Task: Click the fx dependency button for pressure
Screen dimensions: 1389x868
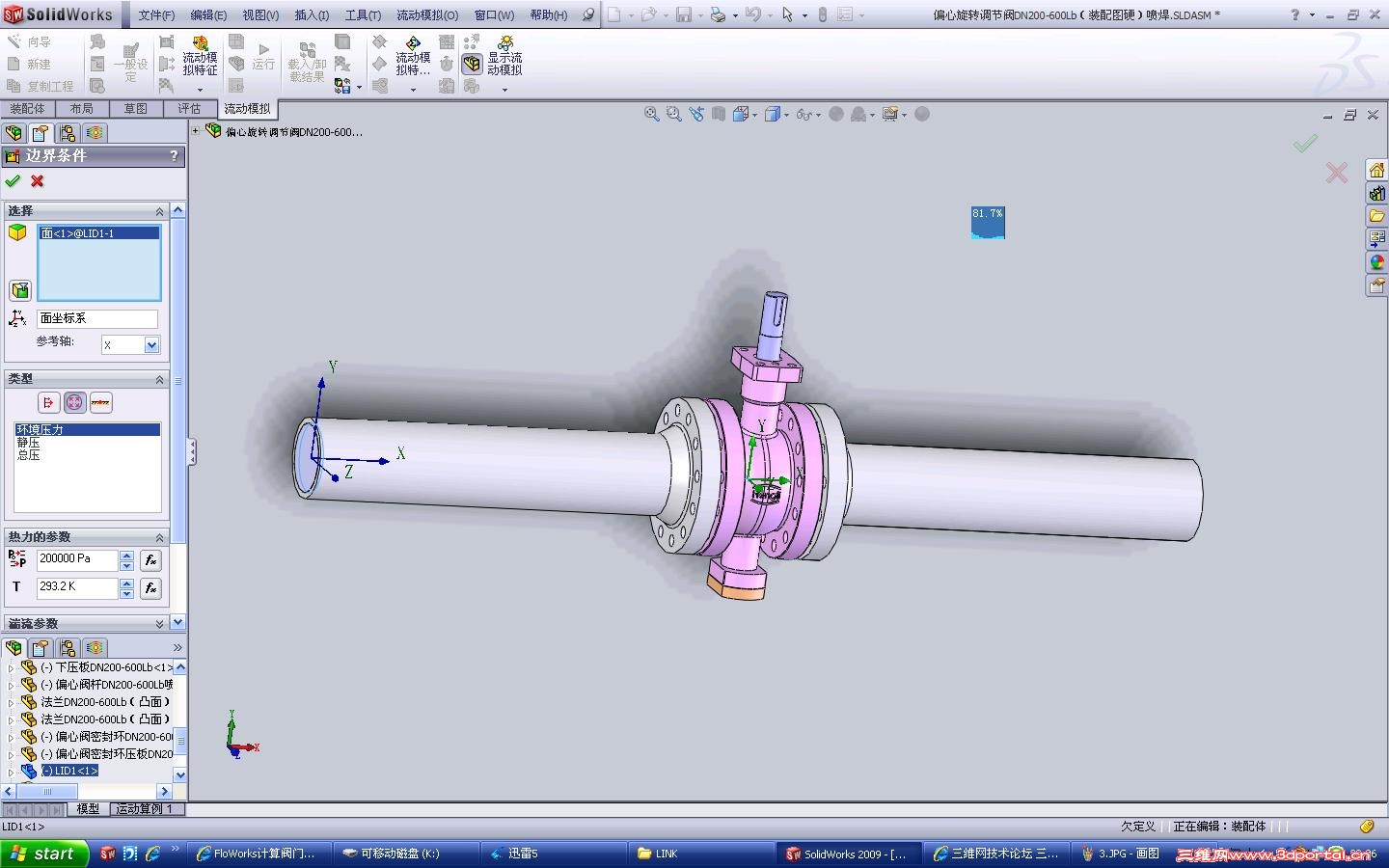Action: point(150,560)
